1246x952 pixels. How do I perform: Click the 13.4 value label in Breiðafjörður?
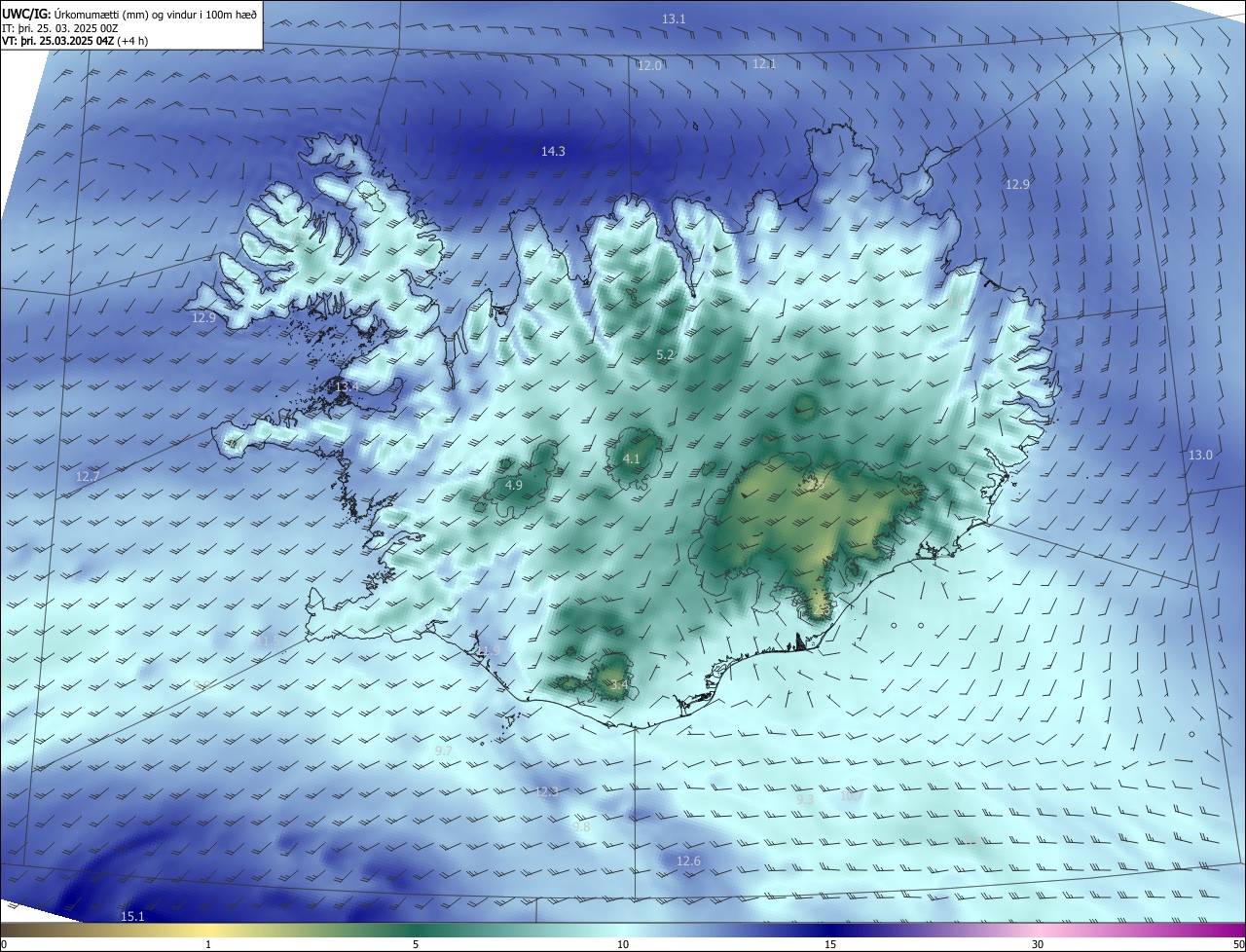click(347, 387)
